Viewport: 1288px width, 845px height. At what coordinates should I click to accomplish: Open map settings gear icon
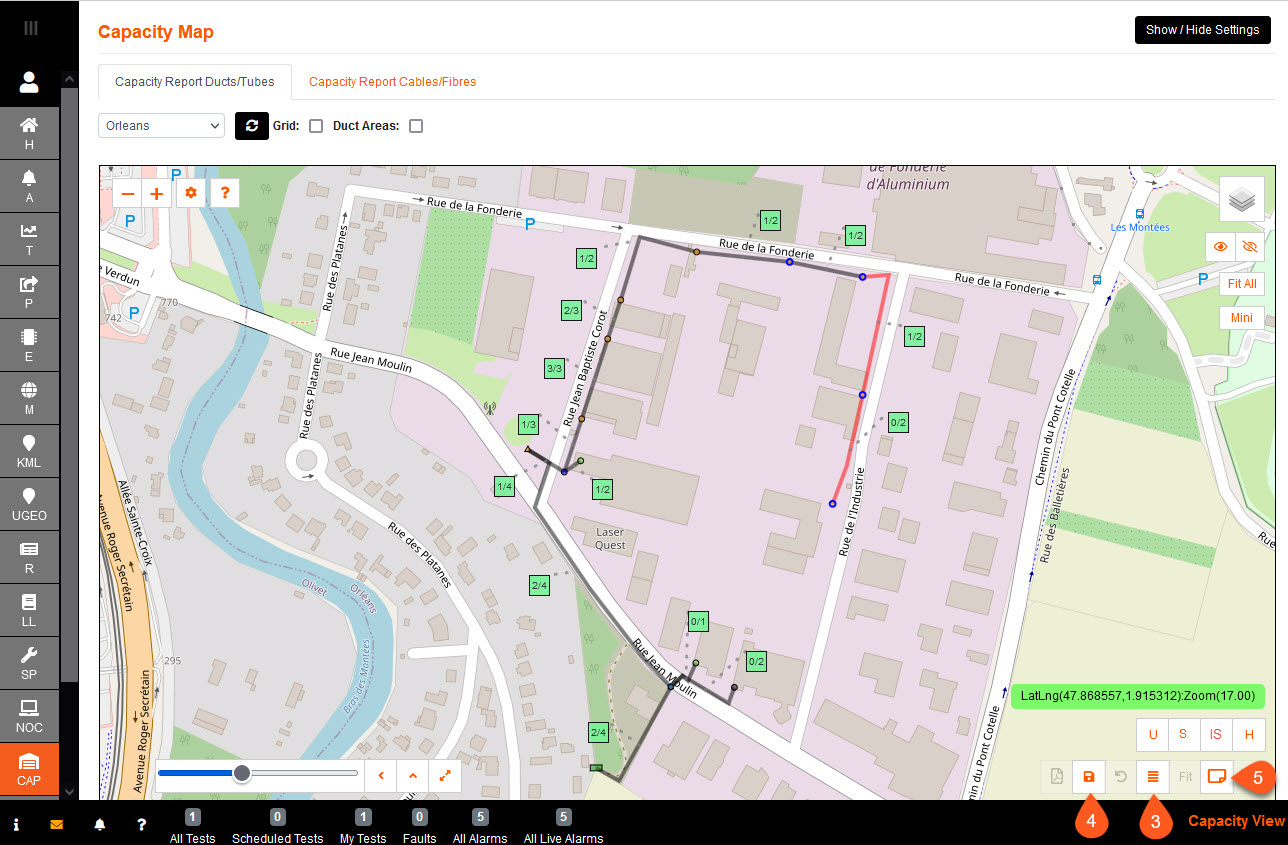191,194
